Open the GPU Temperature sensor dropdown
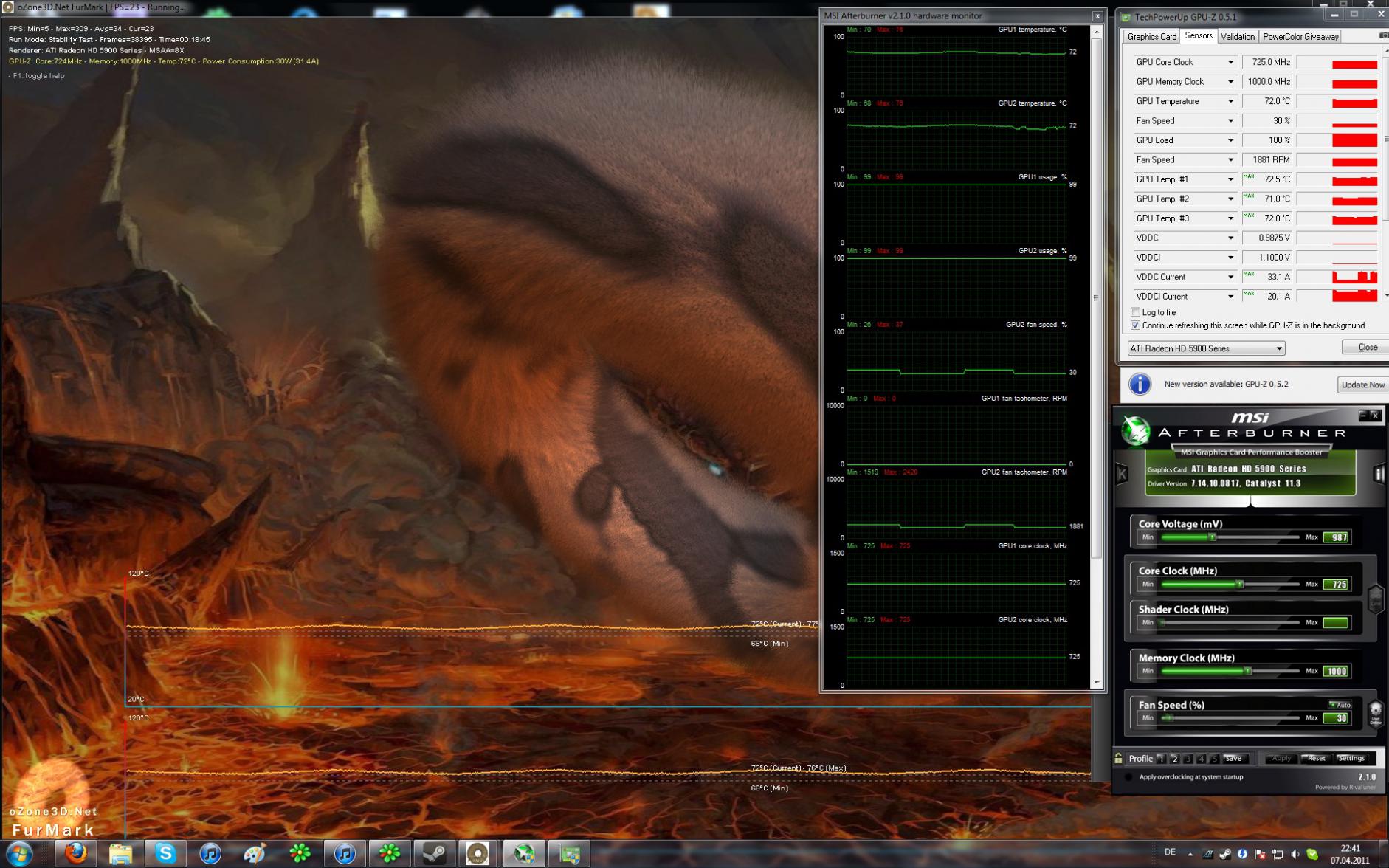Viewport: 1389px width, 868px height. click(1230, 101)
